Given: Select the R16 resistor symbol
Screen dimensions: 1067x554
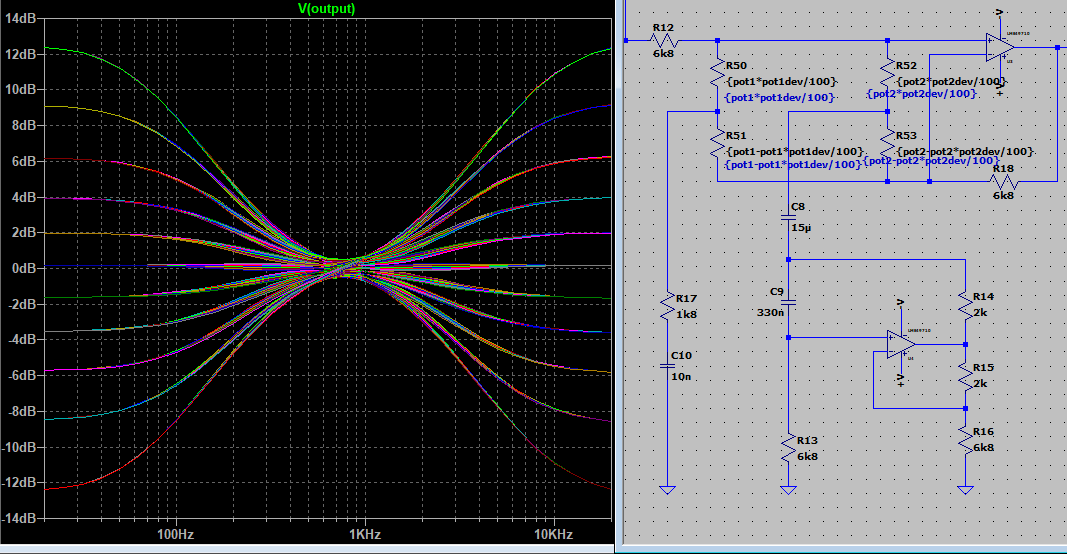Looking at the screenshot, I should point(965,440).
